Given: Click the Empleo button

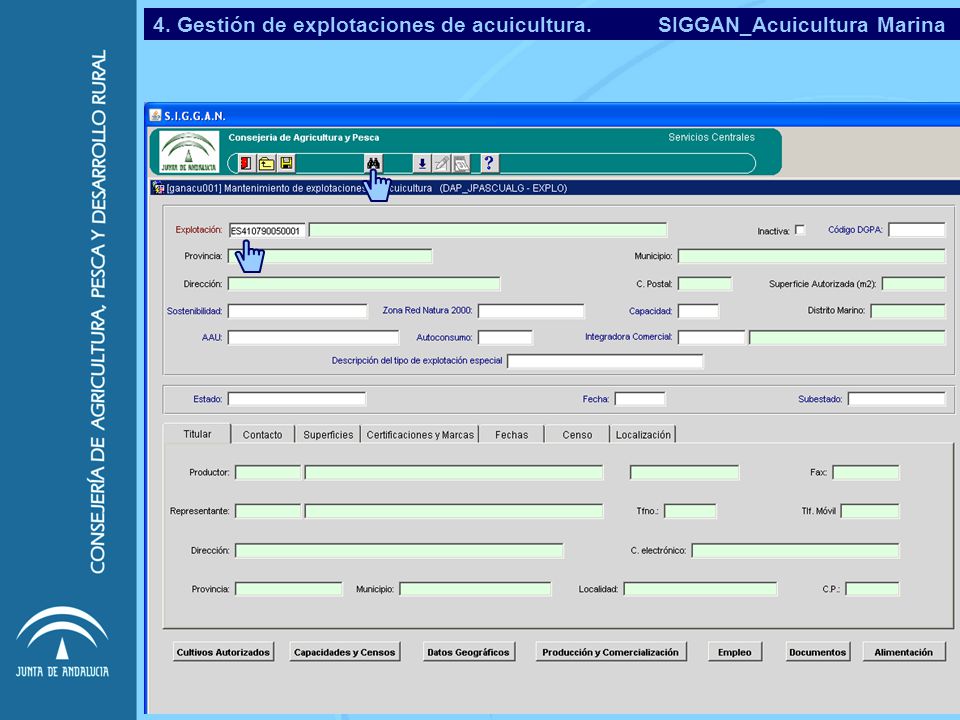Looking at the screenshot, I should [735, 652].
